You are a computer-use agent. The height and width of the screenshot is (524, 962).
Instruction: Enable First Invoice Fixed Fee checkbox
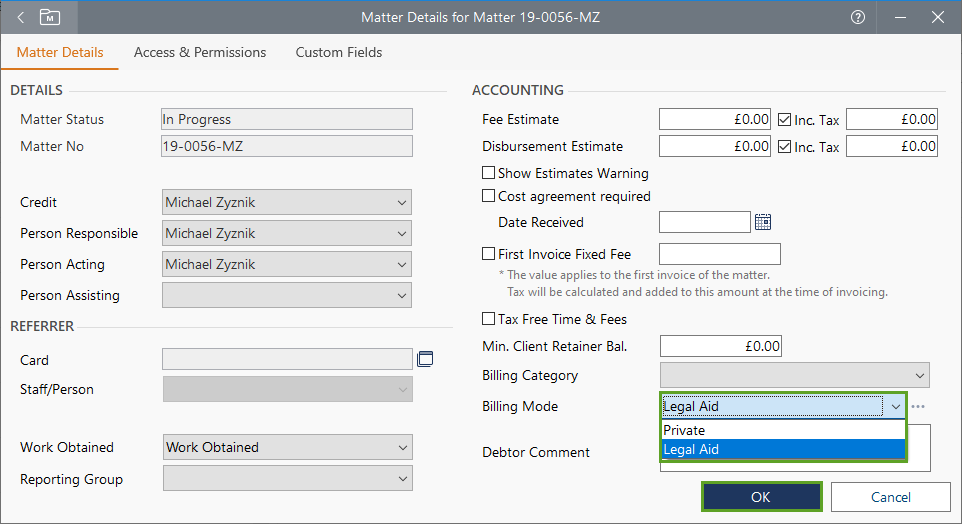(489, 254)
